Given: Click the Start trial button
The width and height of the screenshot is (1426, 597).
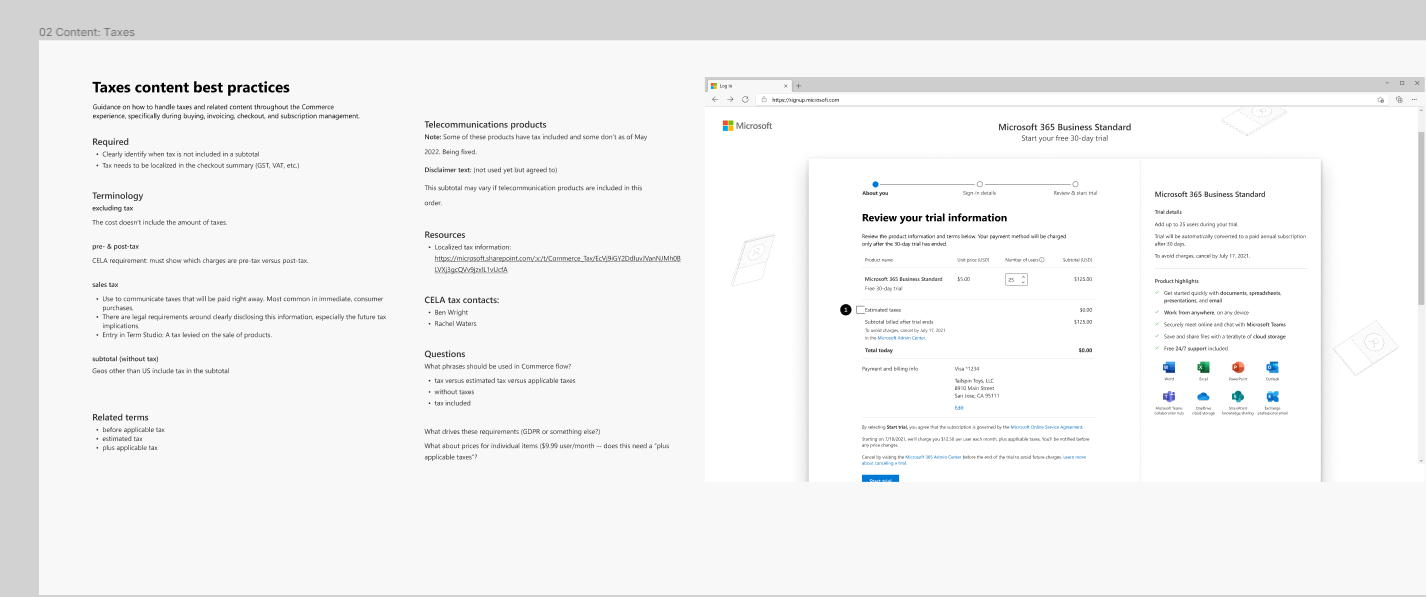Looking at the screenshot, I should pos(880,478).
